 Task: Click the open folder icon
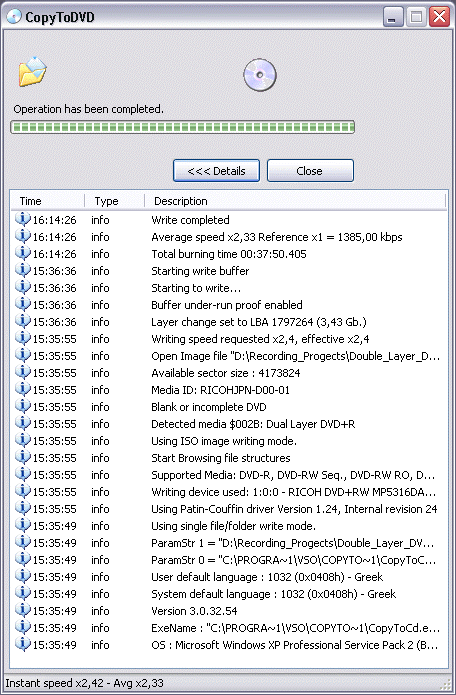click(x=32, y=71)
